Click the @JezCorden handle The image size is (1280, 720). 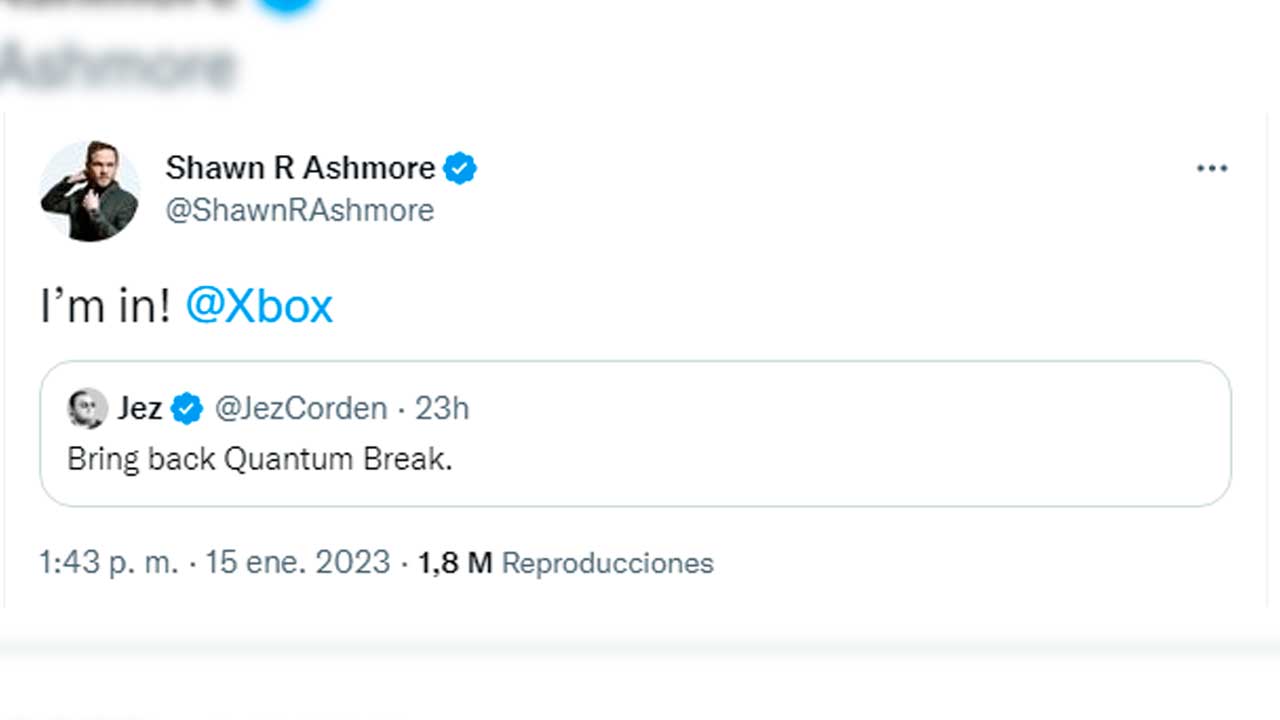pos(301,408)
